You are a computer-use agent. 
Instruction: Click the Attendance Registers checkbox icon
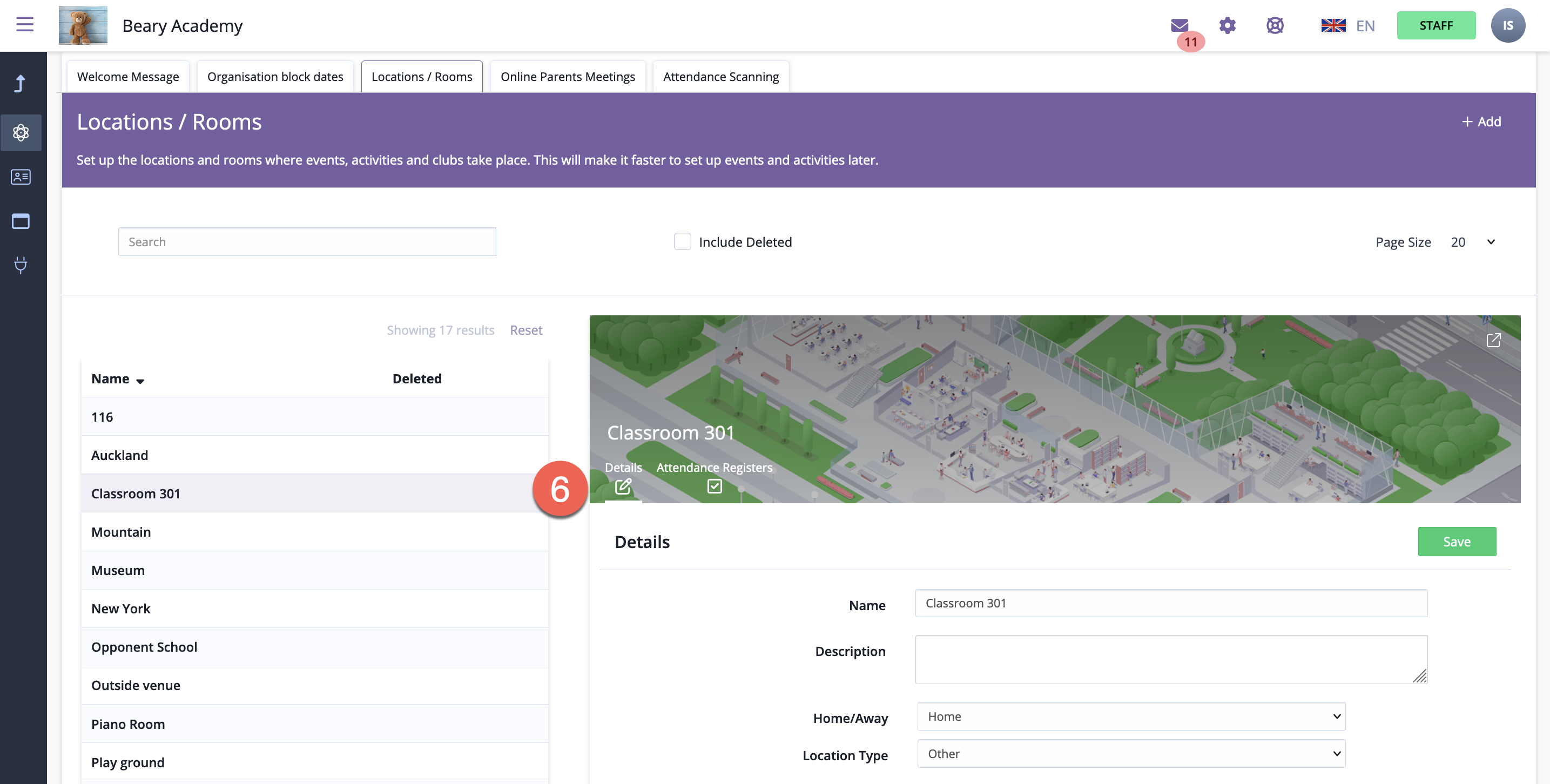click(x=714, y=485)
